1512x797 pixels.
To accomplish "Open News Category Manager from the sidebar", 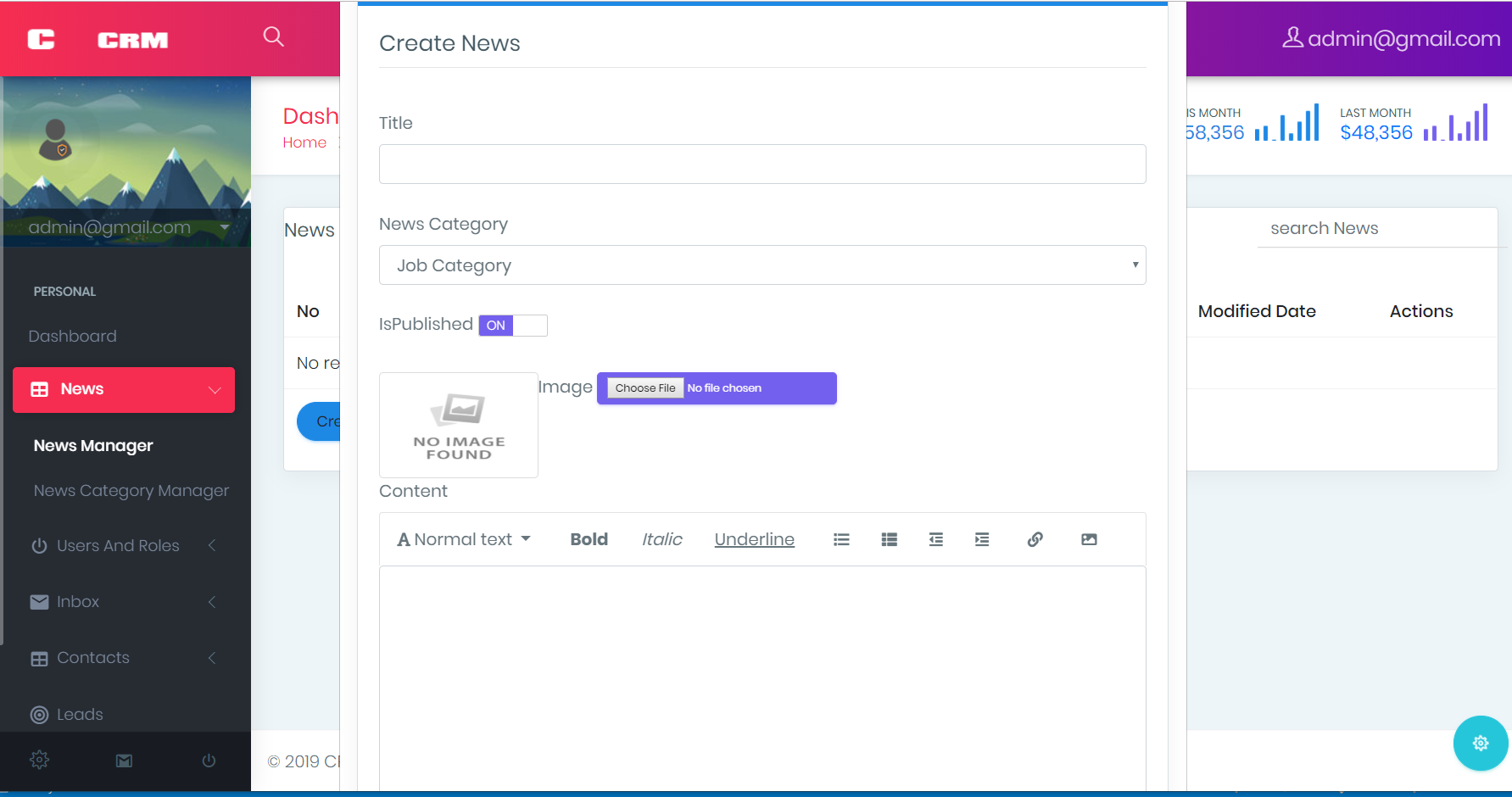I will (131, 490).
